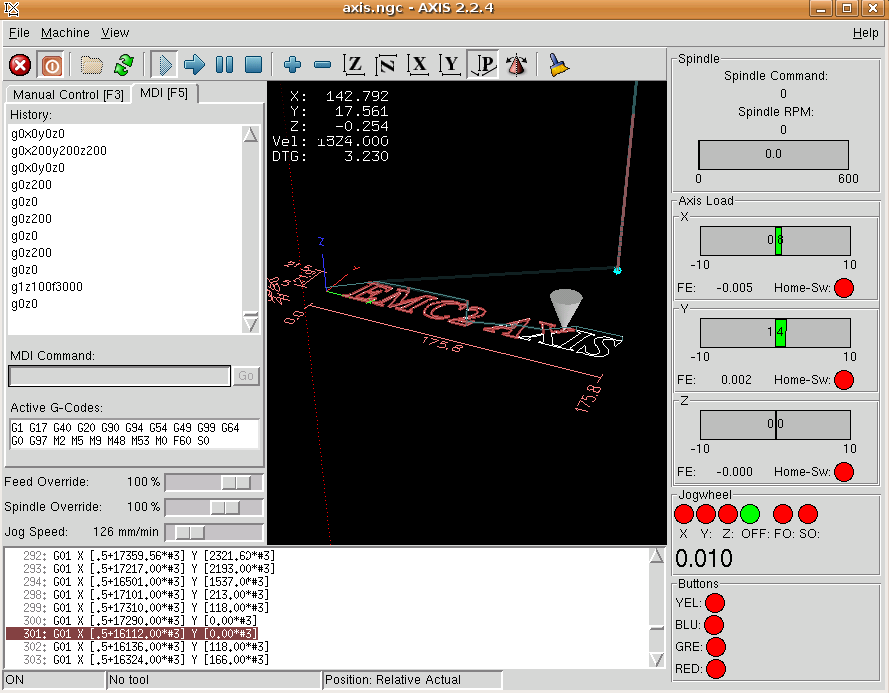Switch to Z view preset
Image resolution: width=889 pixels, height=693 pixels.
(x=354, y=65)
